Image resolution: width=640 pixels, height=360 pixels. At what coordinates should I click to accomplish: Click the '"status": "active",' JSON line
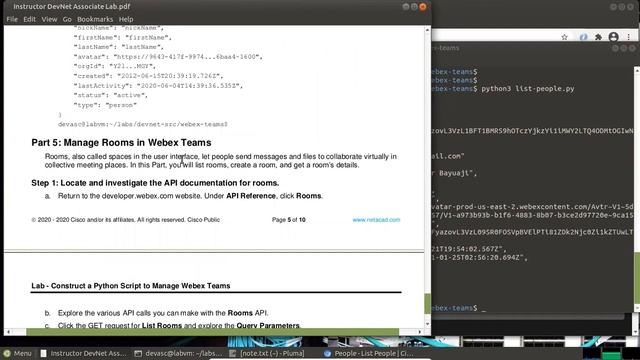111,95
